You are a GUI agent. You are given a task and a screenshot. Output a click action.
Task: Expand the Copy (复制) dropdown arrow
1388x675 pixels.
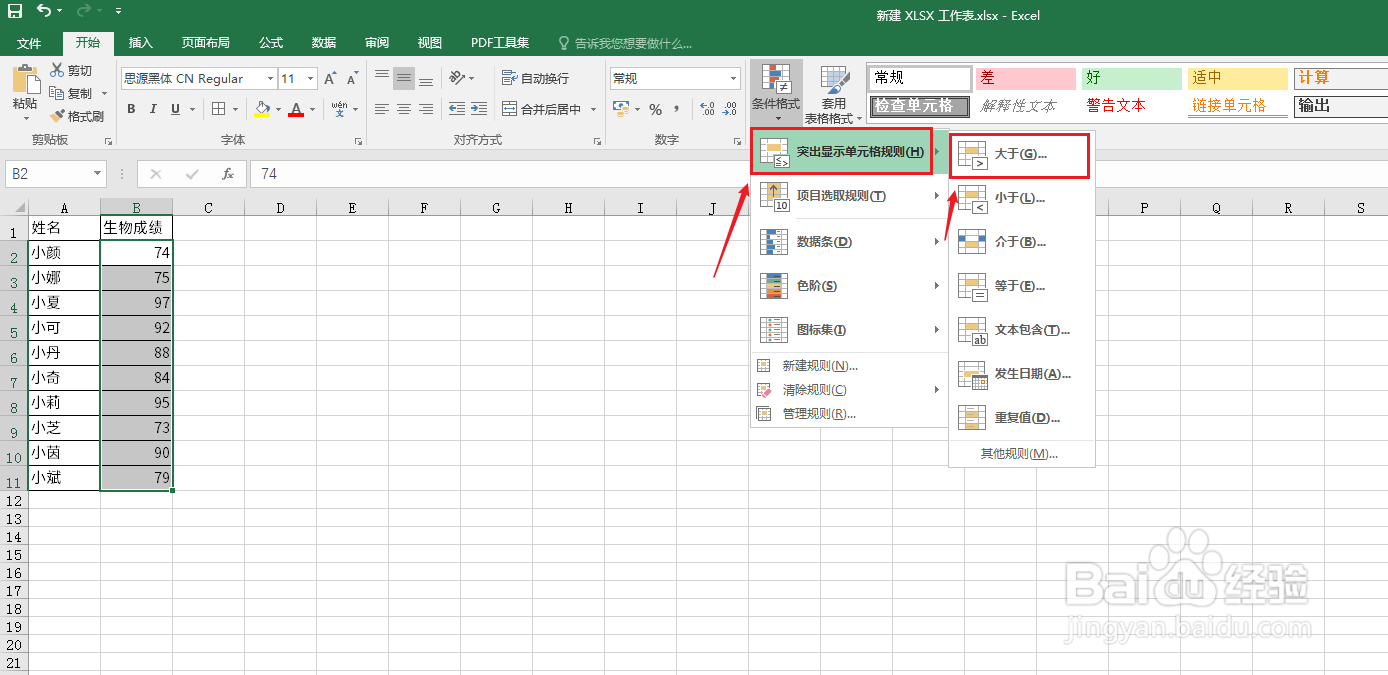(103, 94)
